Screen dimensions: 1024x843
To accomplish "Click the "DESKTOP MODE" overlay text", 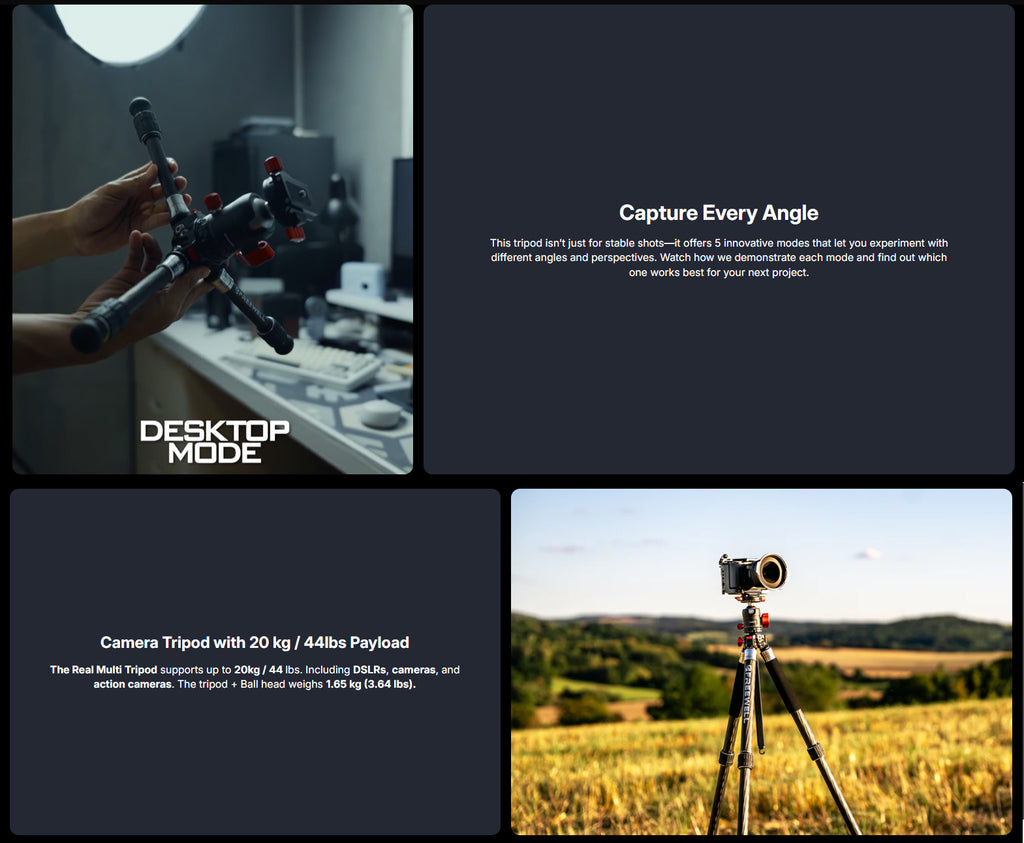I will pos(214,441).
